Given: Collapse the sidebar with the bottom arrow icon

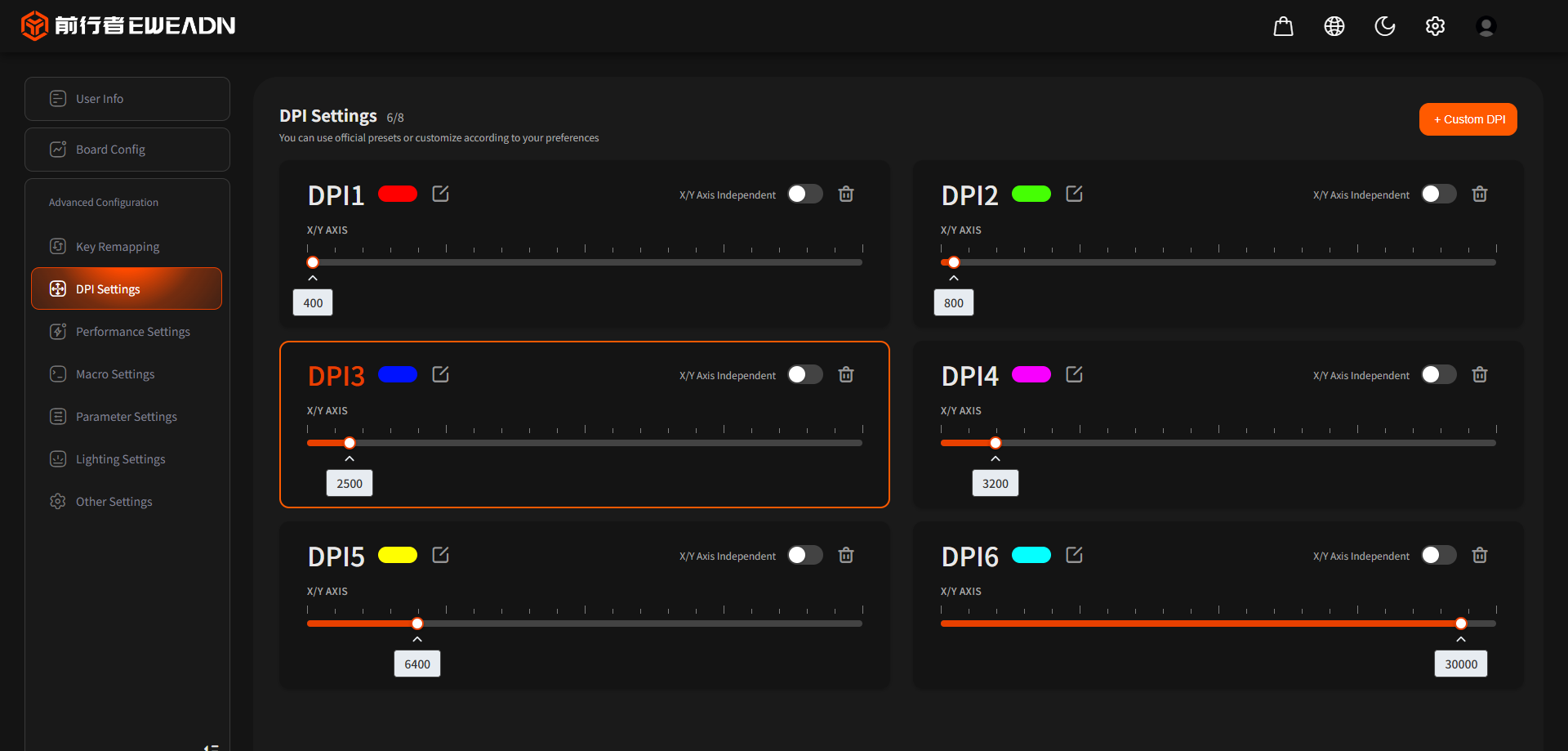Looking at the screenshot, I should pyautogui.click(x=212, y=746).
